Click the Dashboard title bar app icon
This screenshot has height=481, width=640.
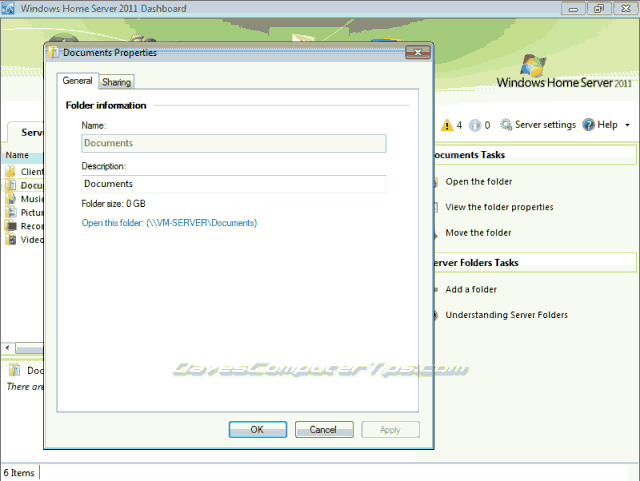coord(8,8)
